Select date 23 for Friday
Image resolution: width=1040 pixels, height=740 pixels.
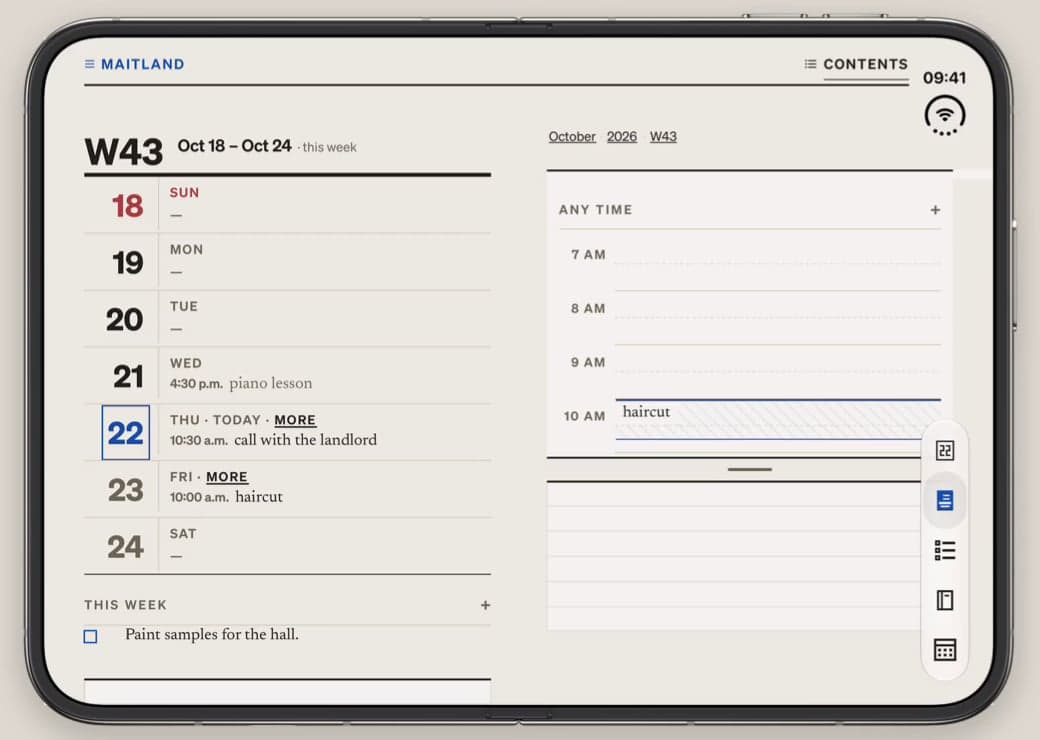125,491
